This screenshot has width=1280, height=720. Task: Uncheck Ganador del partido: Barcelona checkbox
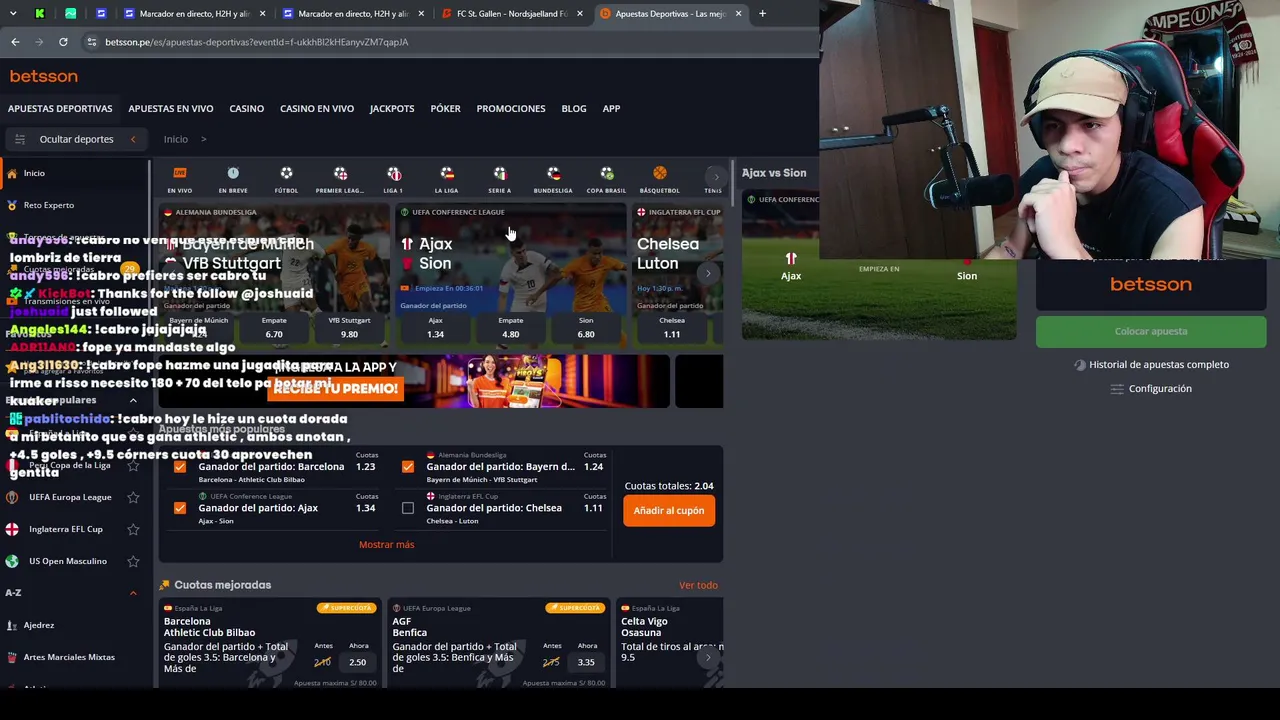[x=180, y=467]
